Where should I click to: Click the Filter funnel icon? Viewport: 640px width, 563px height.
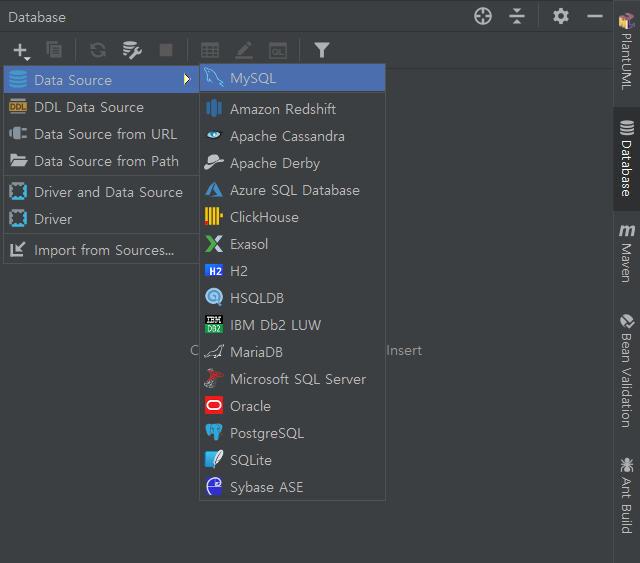322,50
